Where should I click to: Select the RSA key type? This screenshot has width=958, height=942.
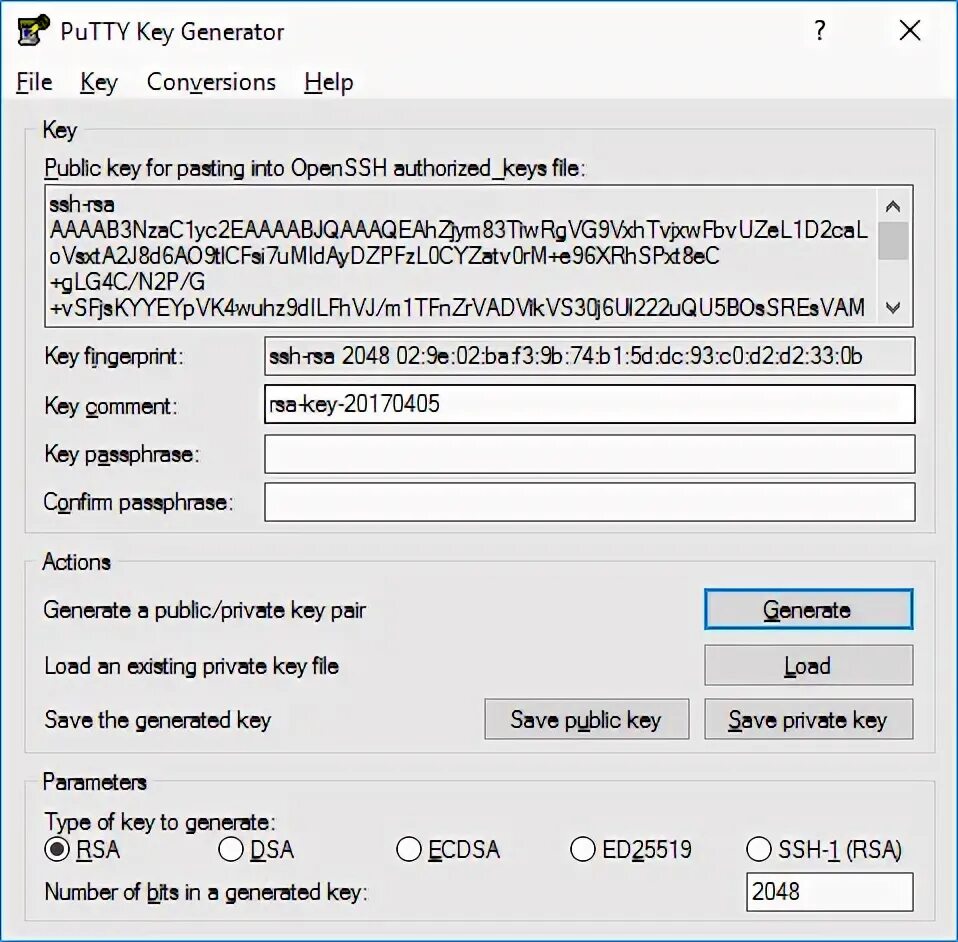pos(57,849)
